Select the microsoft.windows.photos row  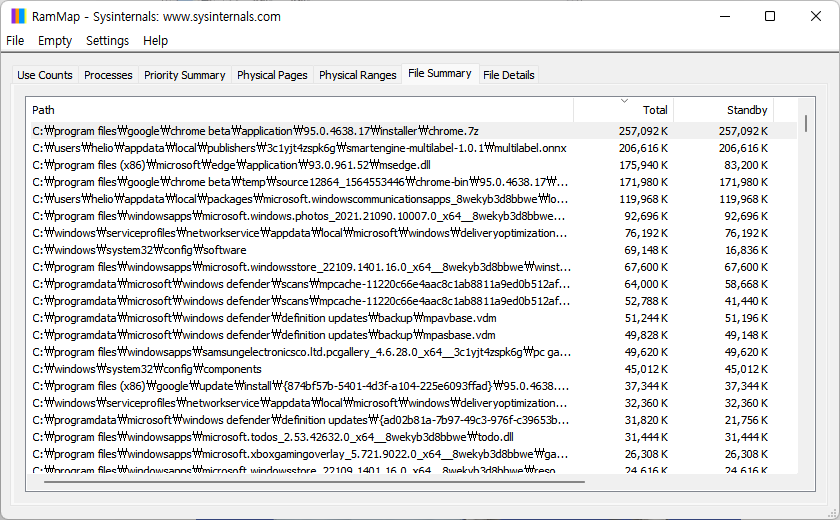(x=414, y=216)
